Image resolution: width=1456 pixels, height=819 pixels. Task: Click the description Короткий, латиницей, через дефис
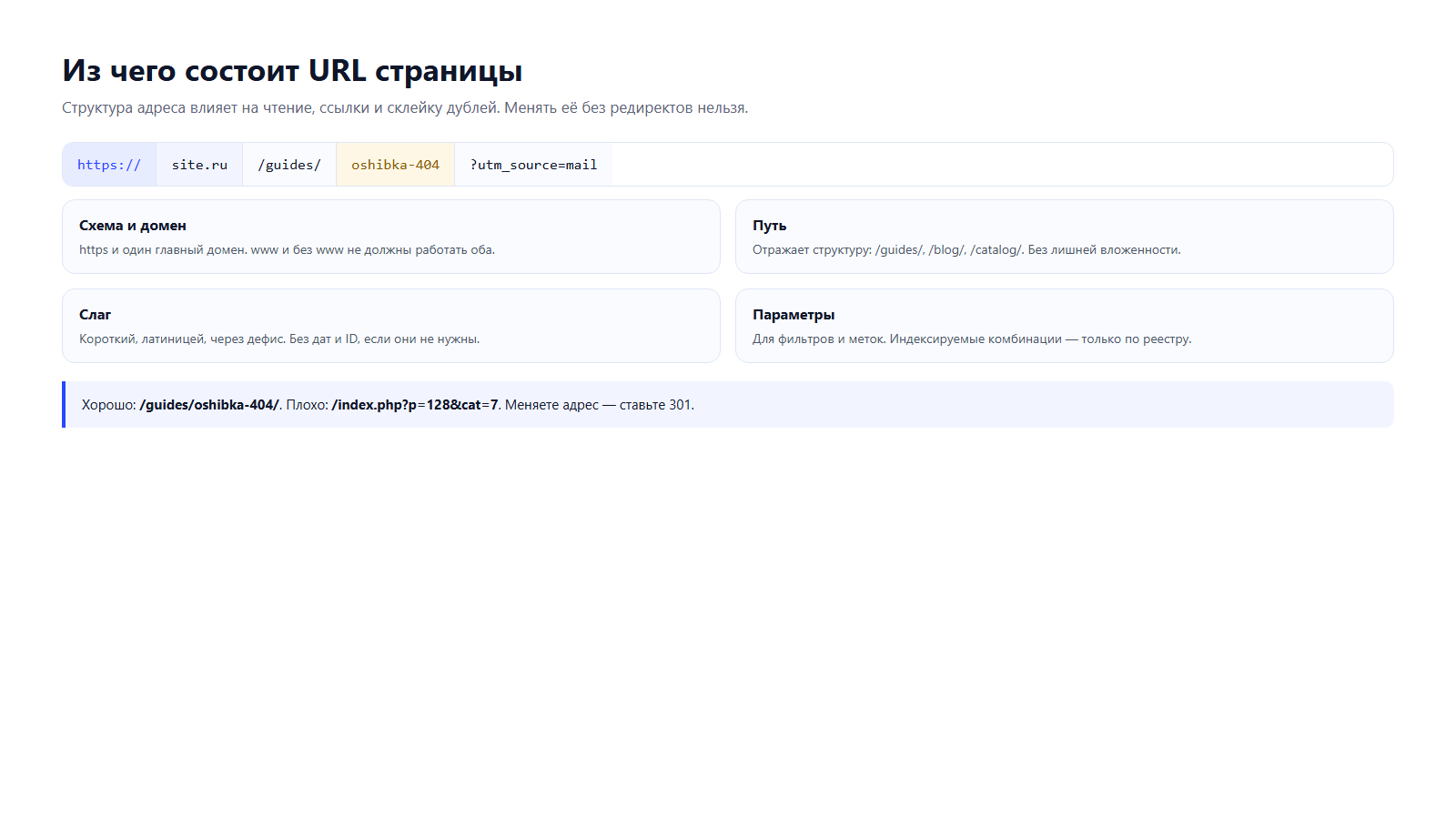coord(279,339)
